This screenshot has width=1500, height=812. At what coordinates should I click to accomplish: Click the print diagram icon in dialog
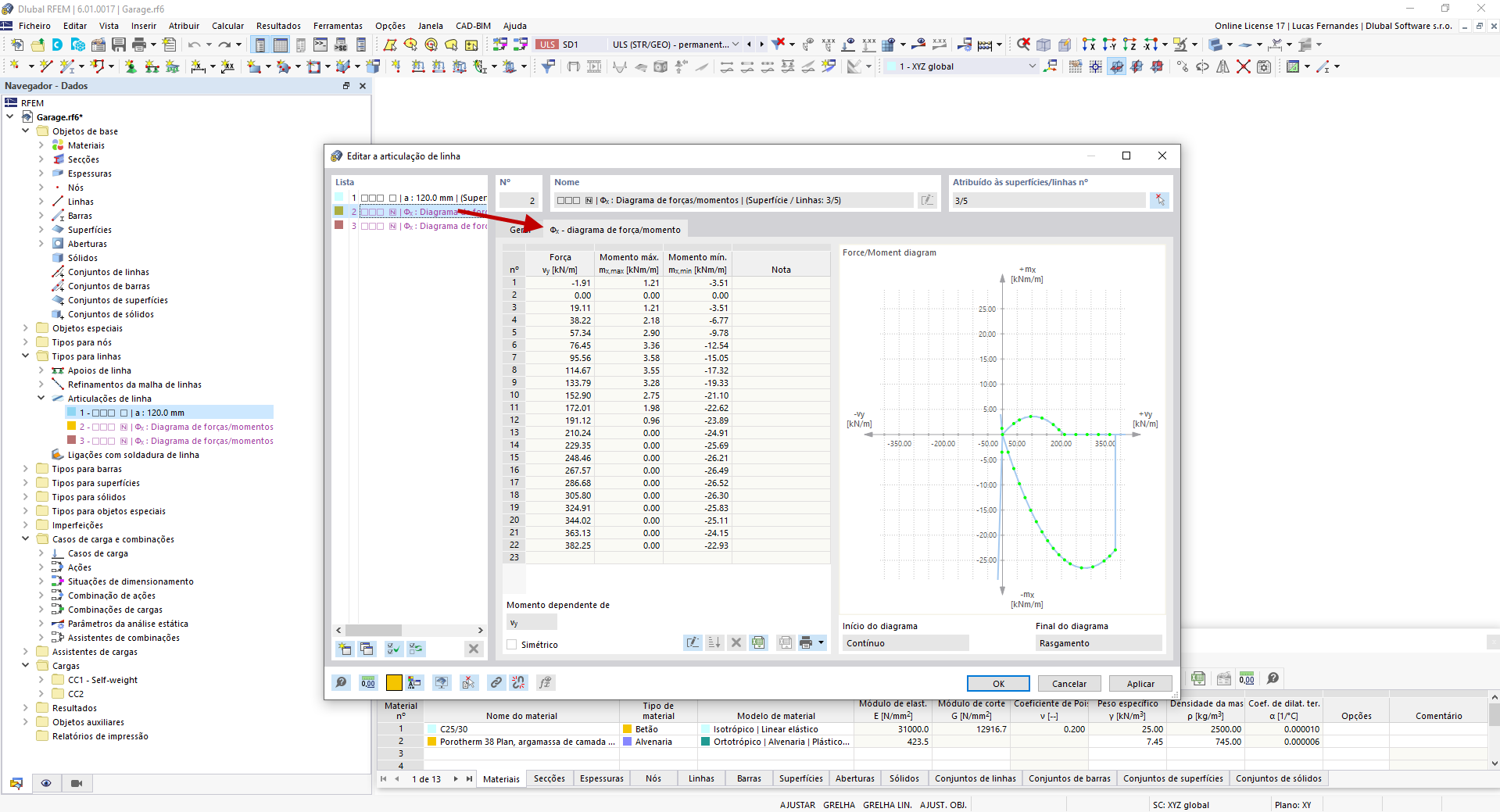click(806, 642)
